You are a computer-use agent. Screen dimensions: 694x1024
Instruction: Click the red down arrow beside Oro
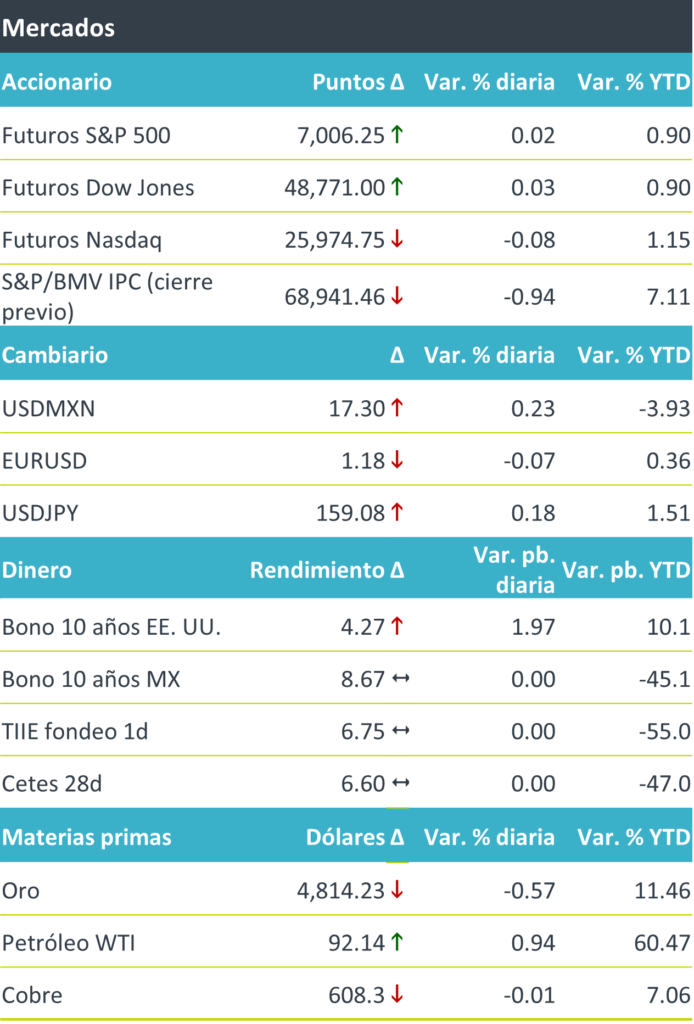pyautogui.click(x=397, y=889)
